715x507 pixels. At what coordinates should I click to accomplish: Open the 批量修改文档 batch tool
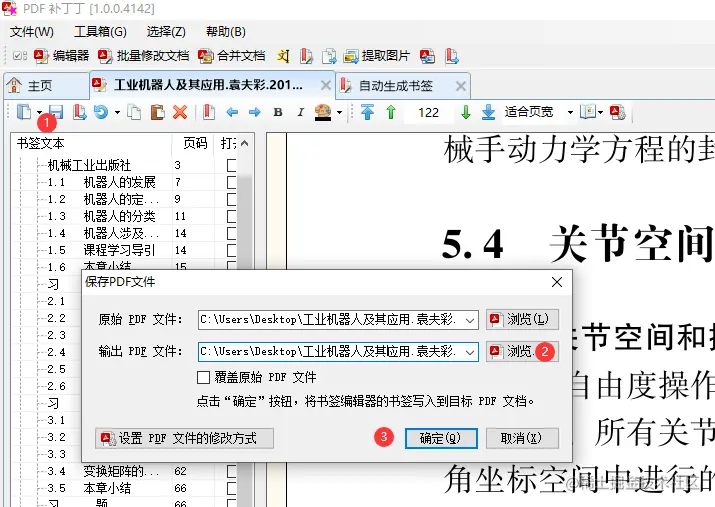pos(144,56)
